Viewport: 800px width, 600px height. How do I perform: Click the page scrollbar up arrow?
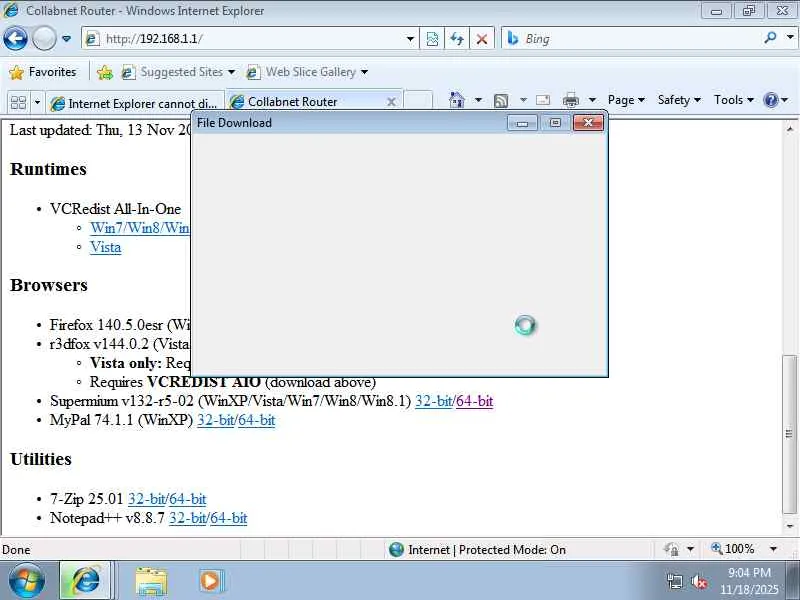click(790, 129)
